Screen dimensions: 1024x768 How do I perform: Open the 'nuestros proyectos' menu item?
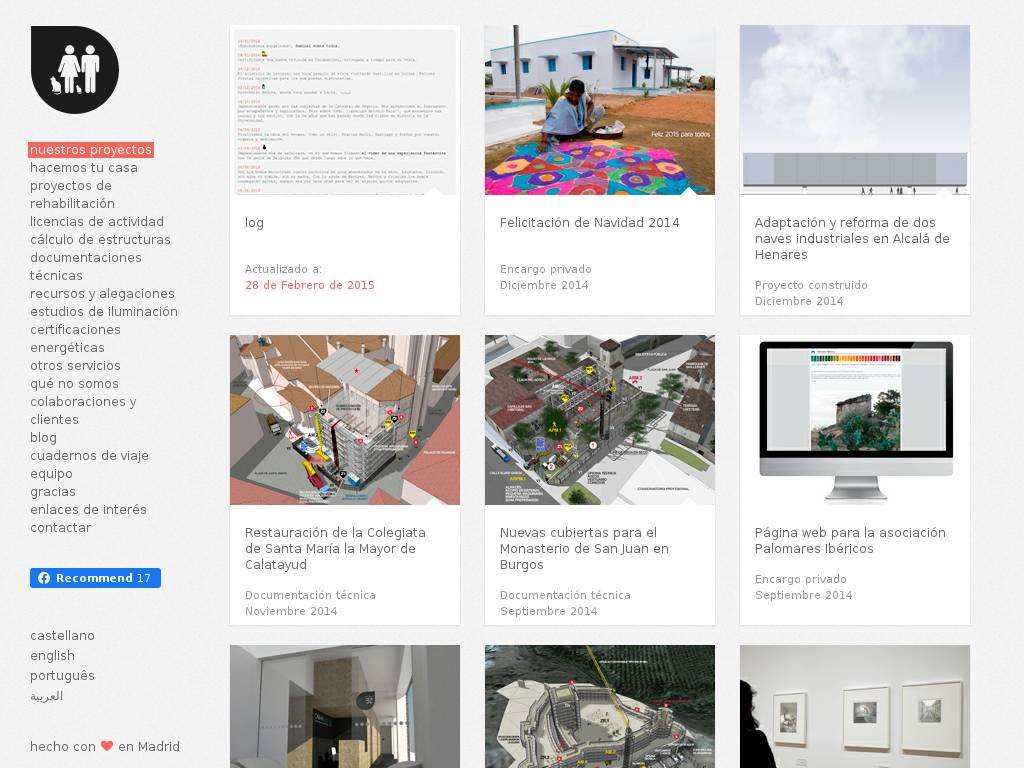(91, 150)
